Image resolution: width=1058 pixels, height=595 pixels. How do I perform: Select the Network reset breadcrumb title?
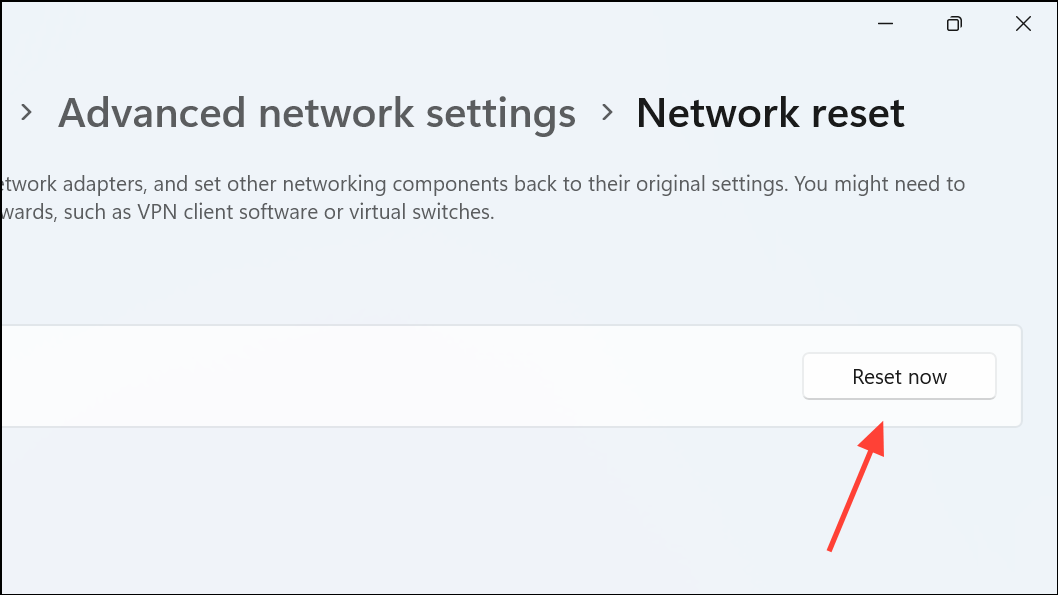770,113
